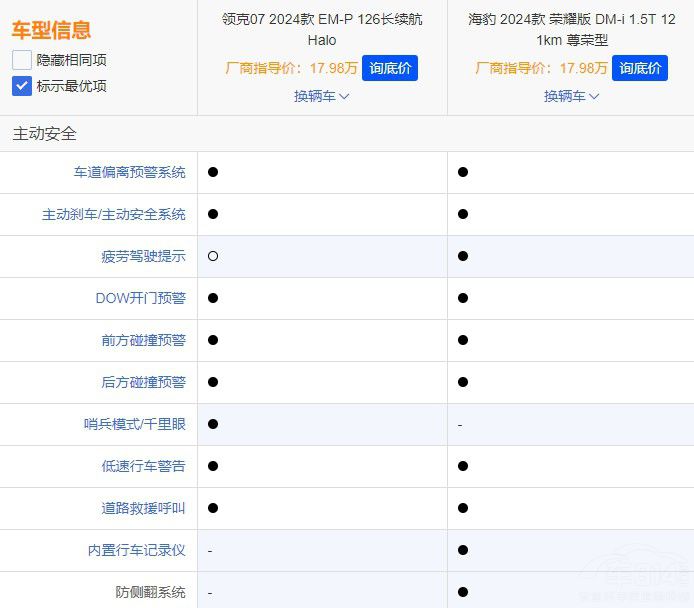Open 海豹 2024款 荣耀版 model title link
This screenshot has height=608, width=694.
tap(571, 30)
